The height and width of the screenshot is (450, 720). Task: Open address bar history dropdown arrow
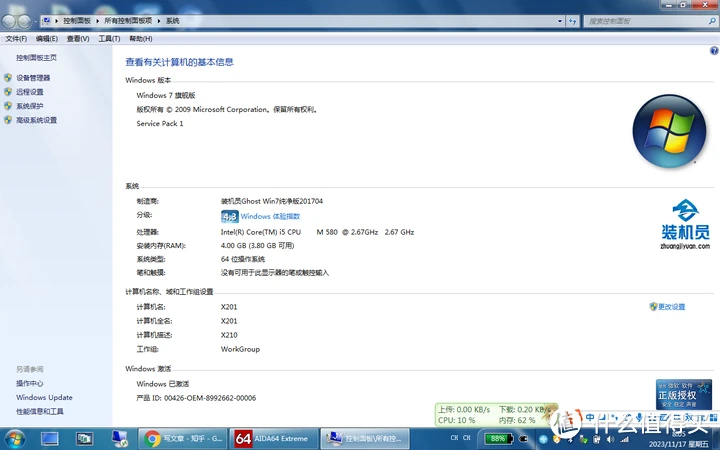[560, 21]
